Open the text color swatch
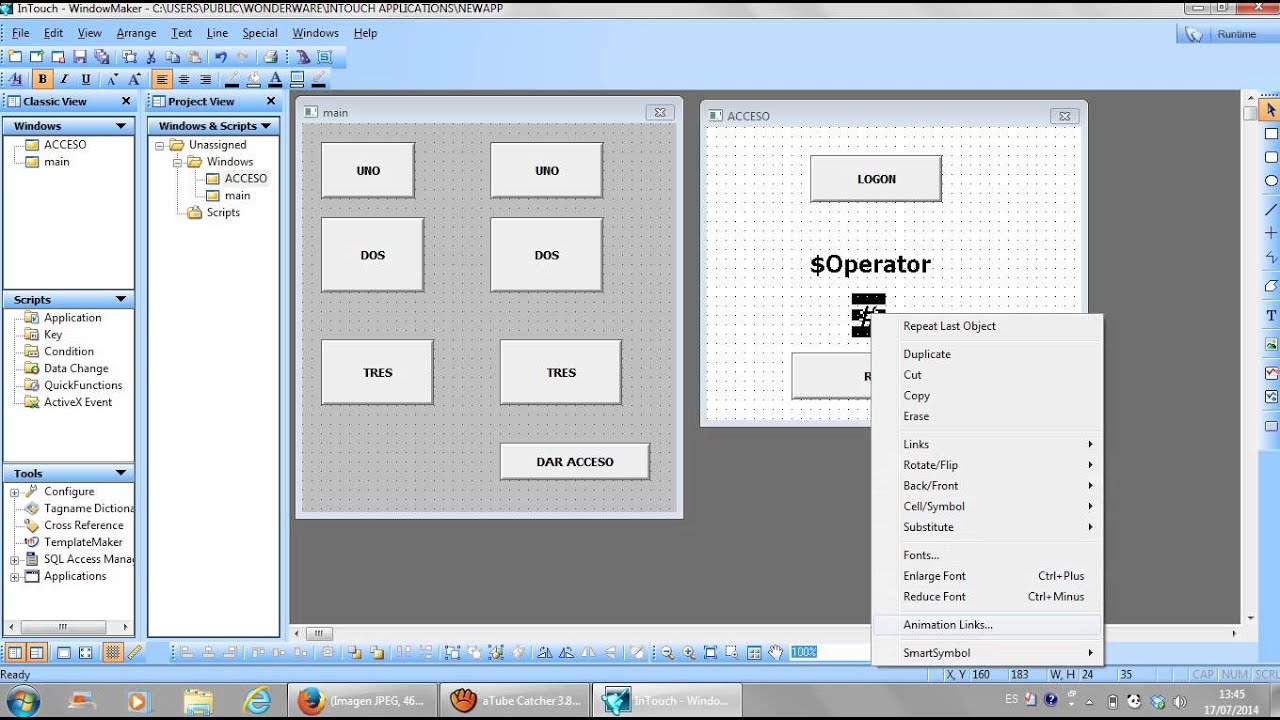1280x720 pixels. point(275,79)
